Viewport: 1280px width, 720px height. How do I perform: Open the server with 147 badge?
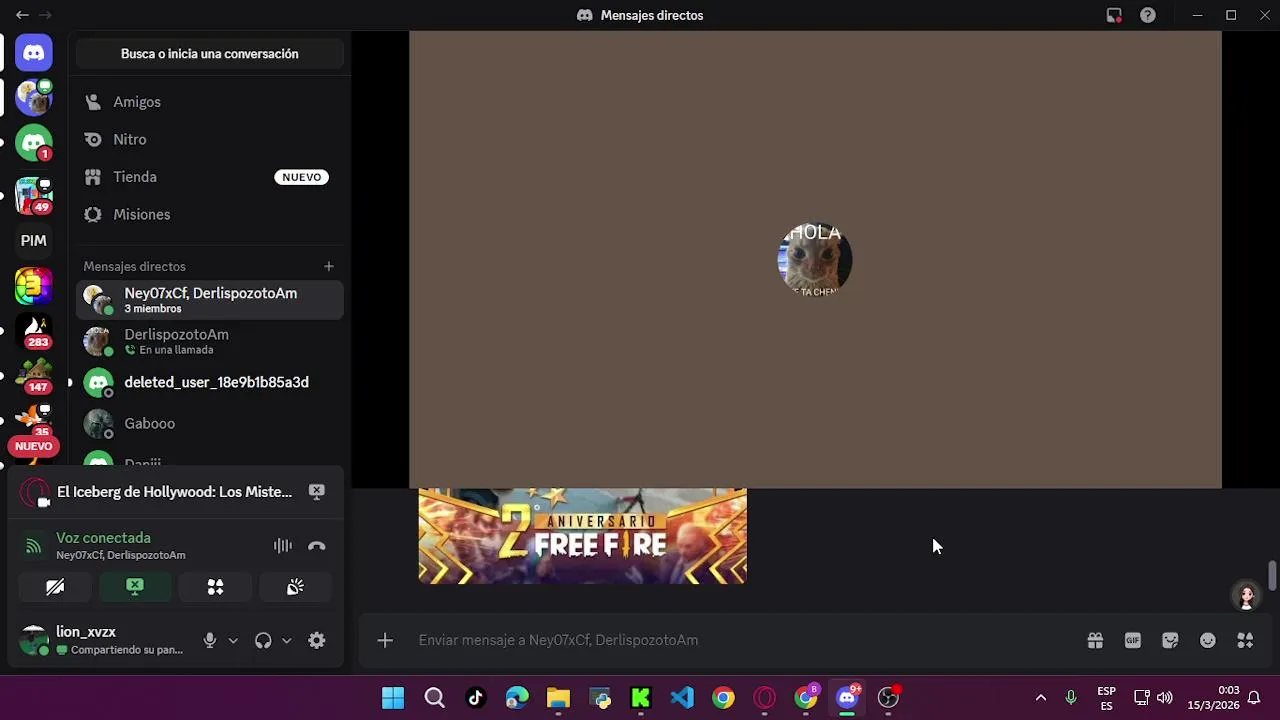click(34, 376)
